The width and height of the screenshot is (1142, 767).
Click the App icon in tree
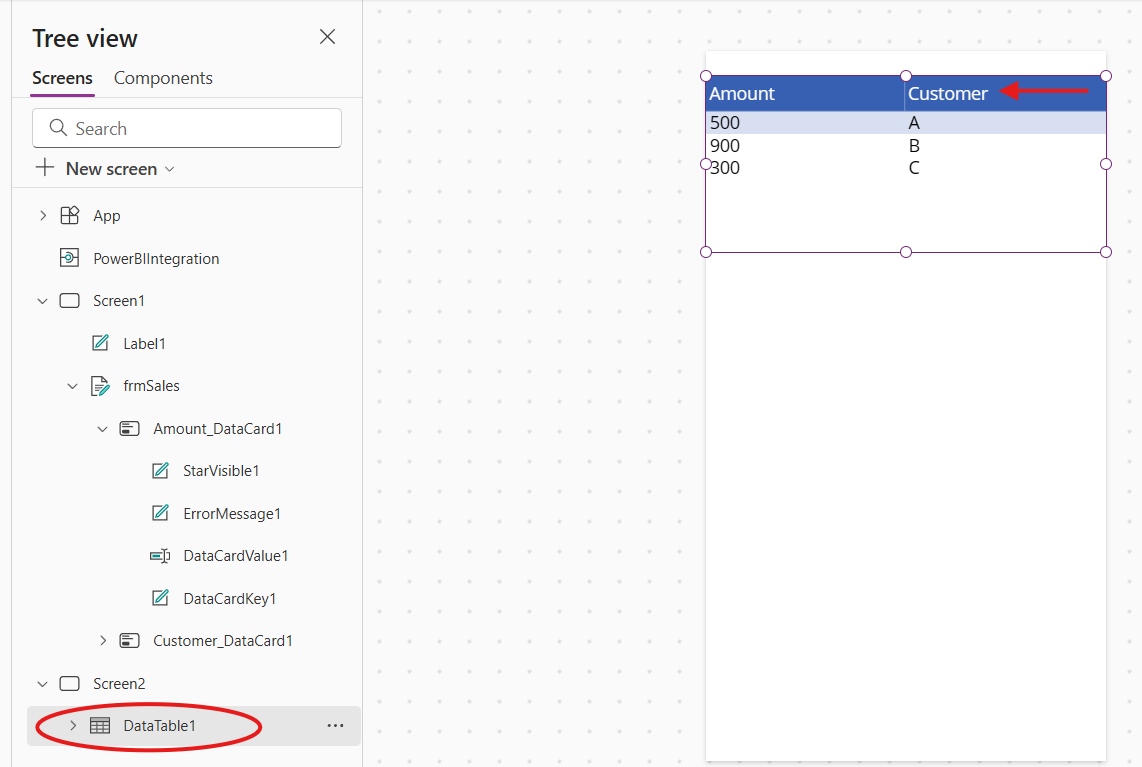(x=70, y=216)
